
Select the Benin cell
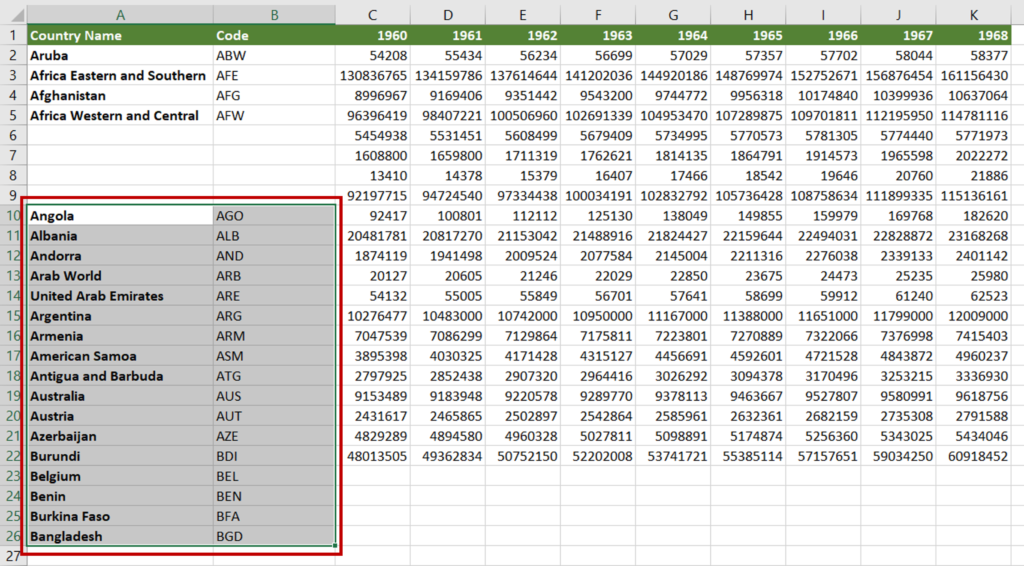pos(120,496)
